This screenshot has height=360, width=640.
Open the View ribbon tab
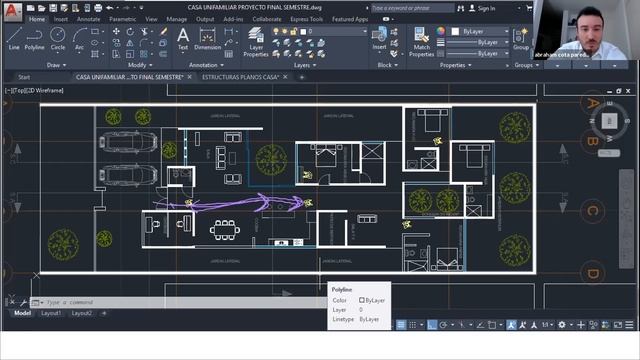tap(151, 19)
